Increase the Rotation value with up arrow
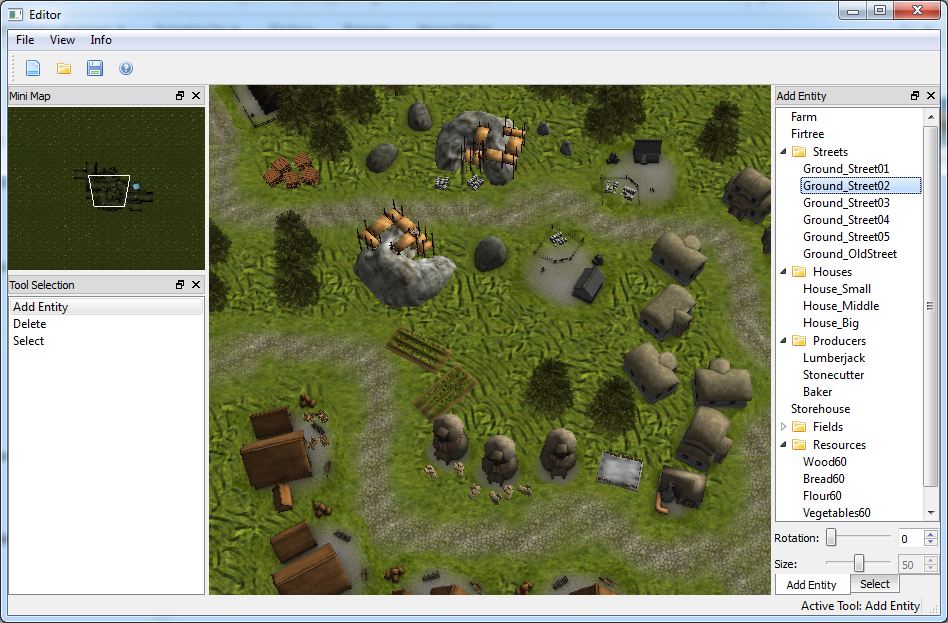The height and width of the screenshot is (623, 948). [931, 534]
